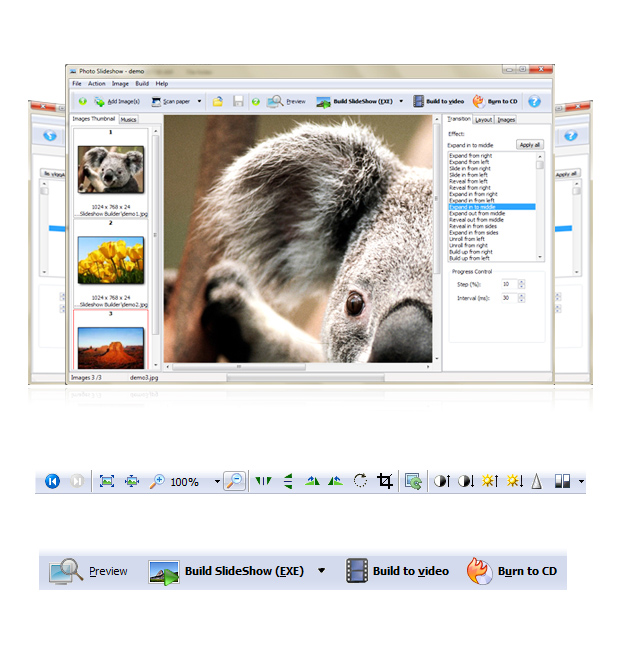Click the Apply all button

pos(530,145)
